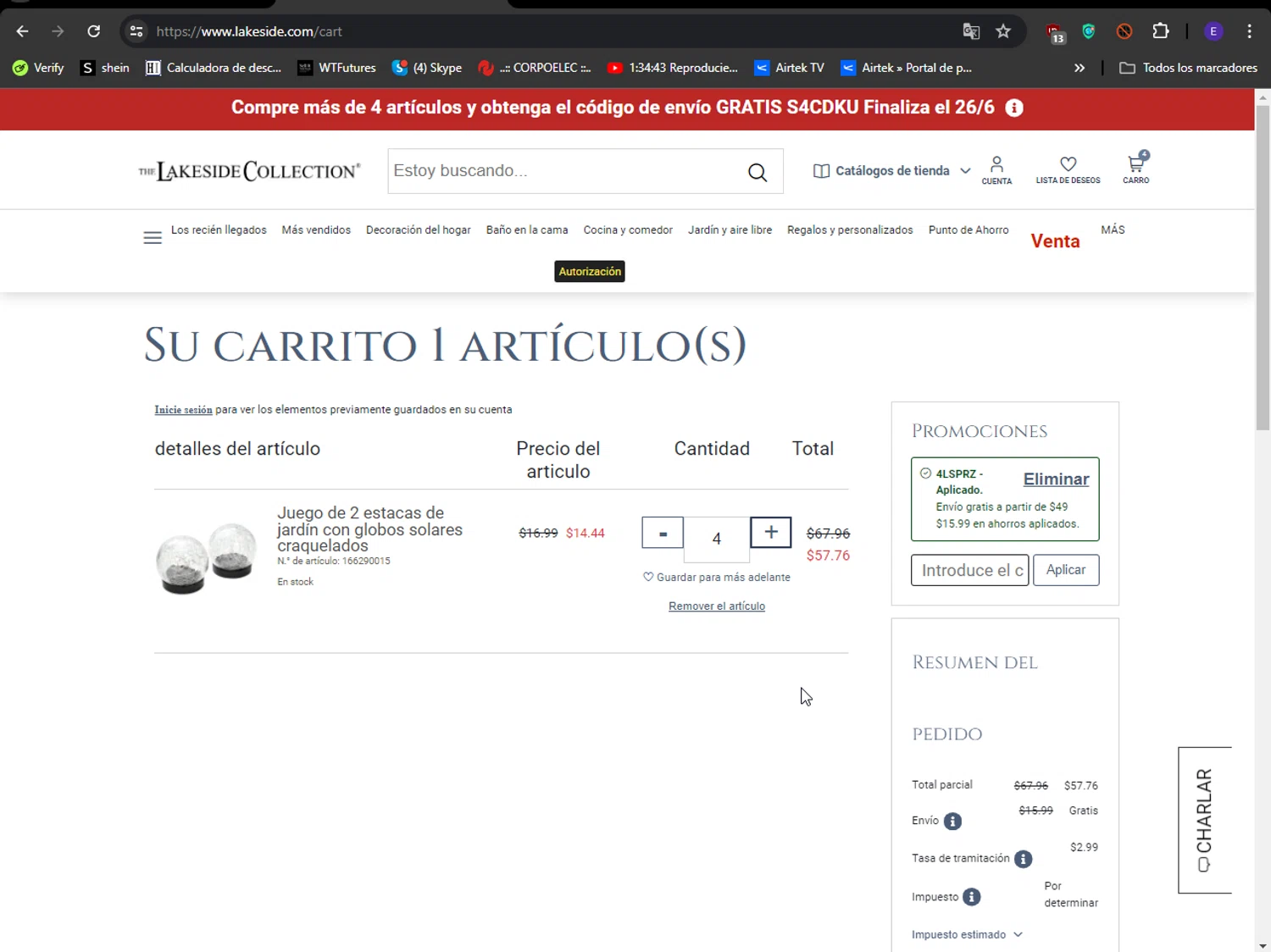The height and width of the screenshot is (952, 1271).
Task: Open the Cocina y comedor menu
Action: 628,230
